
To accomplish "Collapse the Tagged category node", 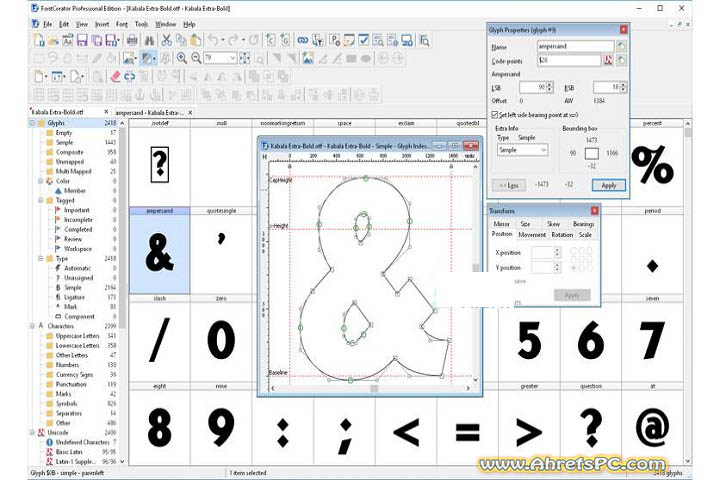I will (x=40, y=200).
